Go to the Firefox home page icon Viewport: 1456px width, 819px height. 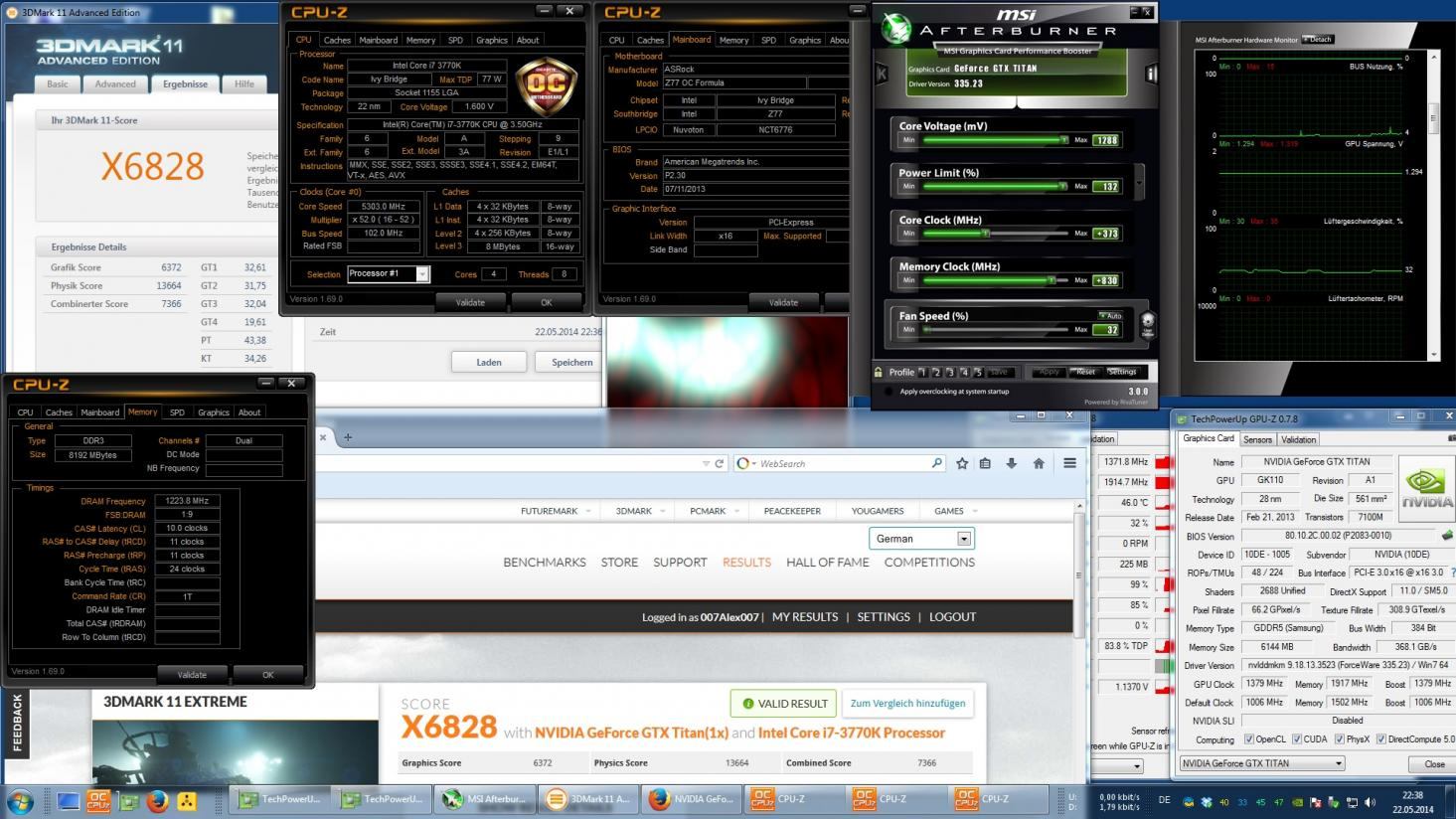click(x=1039, y=463)
